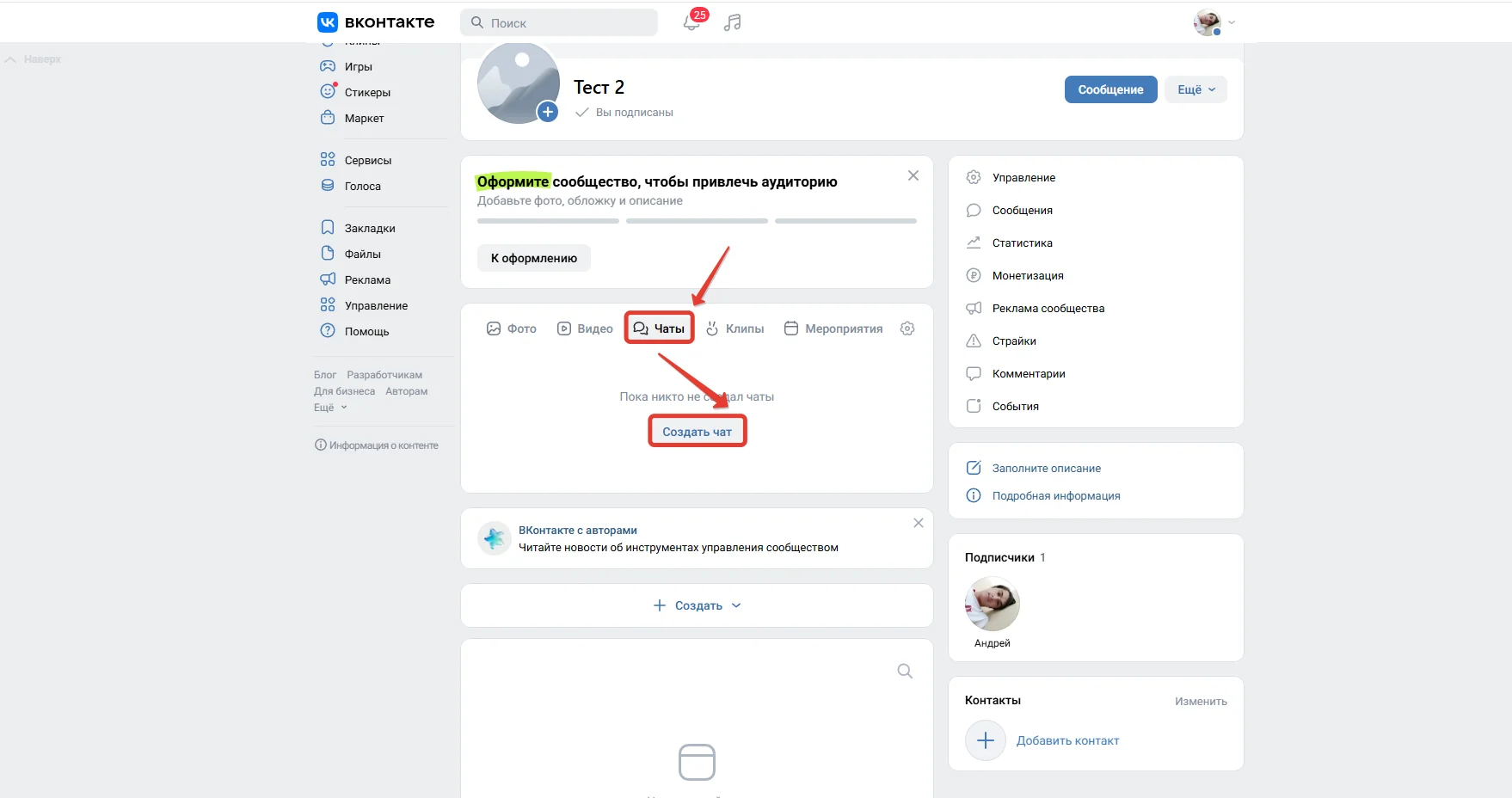
Task: Click the Подписчики heading
Action: (999, 557)
